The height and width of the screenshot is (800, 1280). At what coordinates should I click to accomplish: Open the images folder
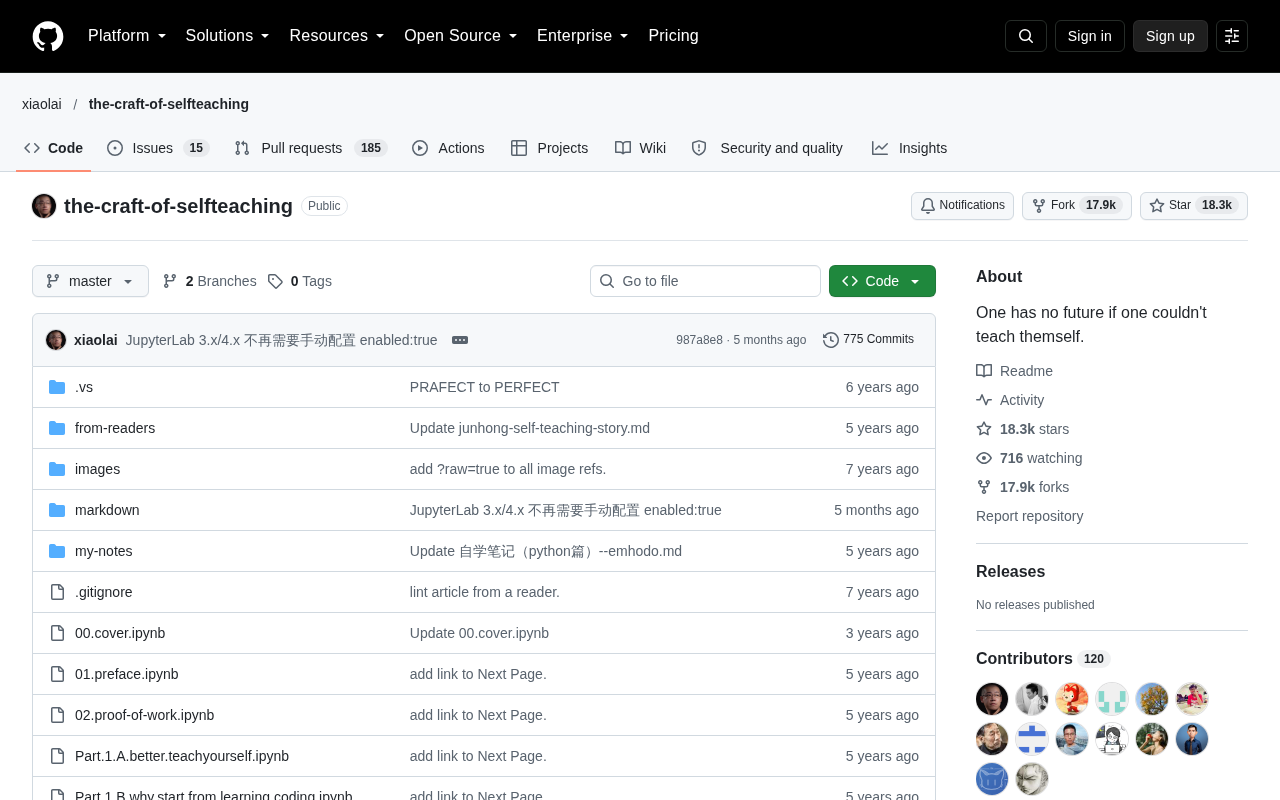[97, 469]
